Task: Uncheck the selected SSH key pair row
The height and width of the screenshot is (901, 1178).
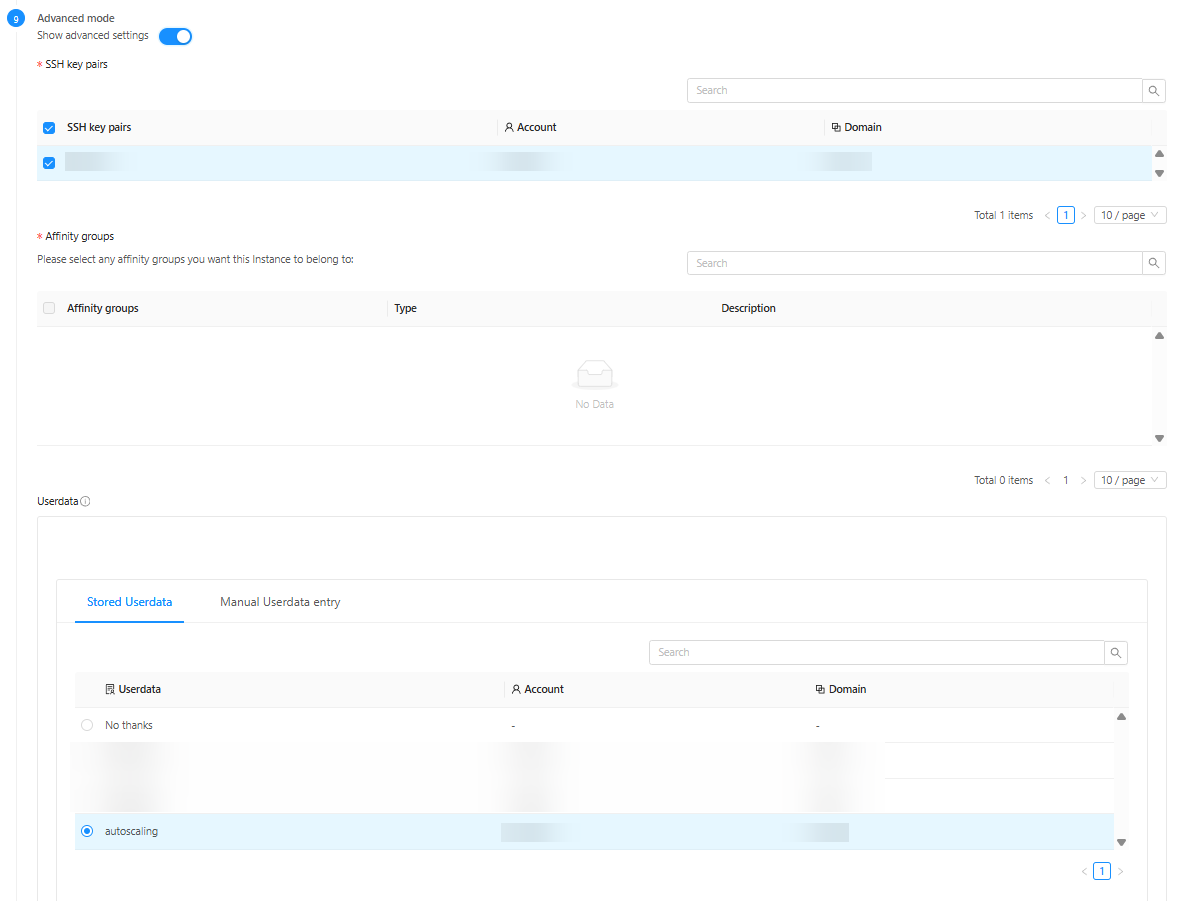Action: [49, 163]
